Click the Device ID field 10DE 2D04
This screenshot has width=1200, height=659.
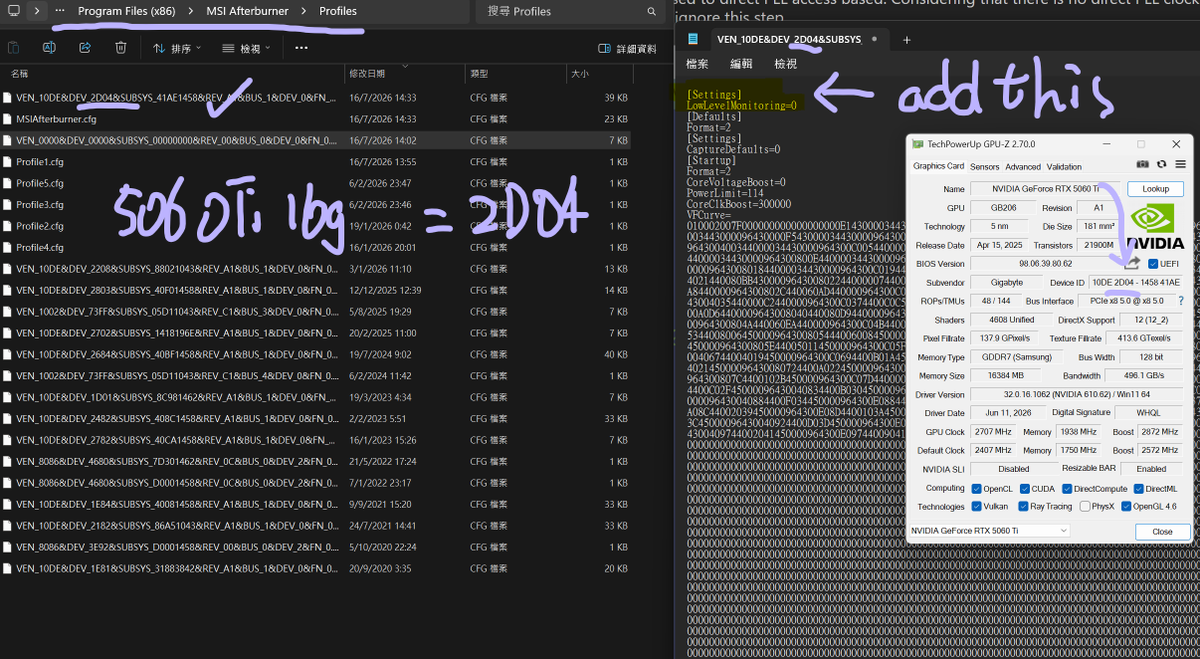coord(1136,282)
